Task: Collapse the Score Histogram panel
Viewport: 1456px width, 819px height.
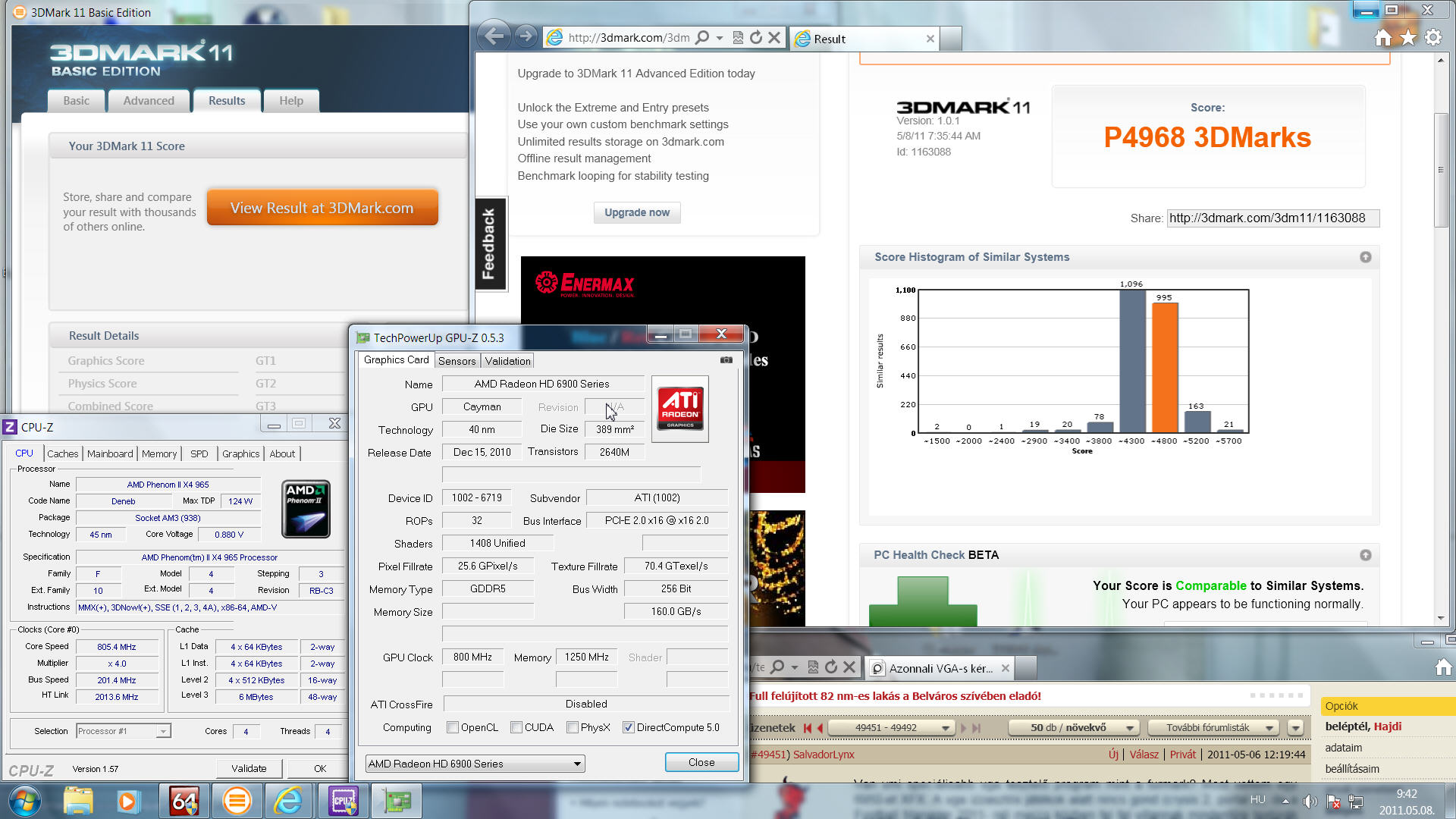Action: click(1365, 257)
